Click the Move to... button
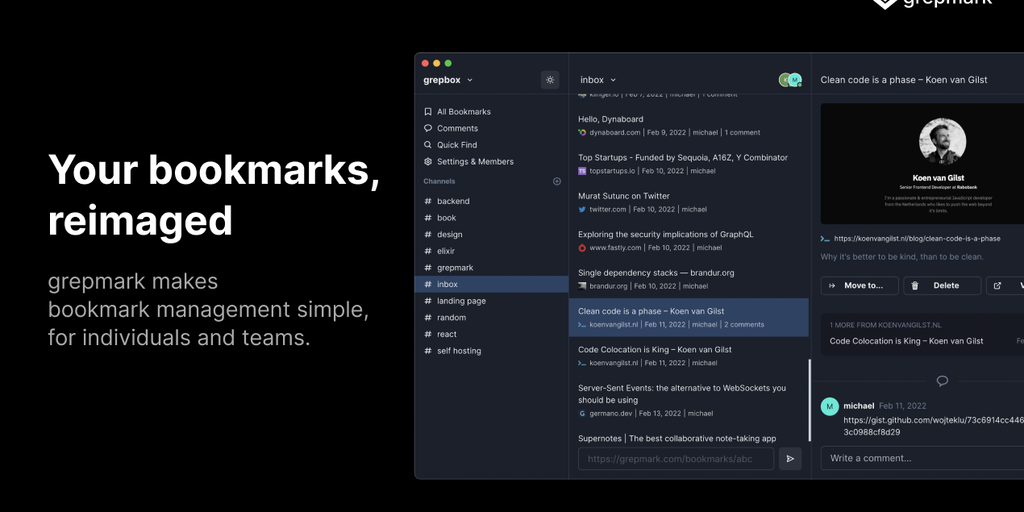This screenshot has width=1024, height=512. coord(859,285)
